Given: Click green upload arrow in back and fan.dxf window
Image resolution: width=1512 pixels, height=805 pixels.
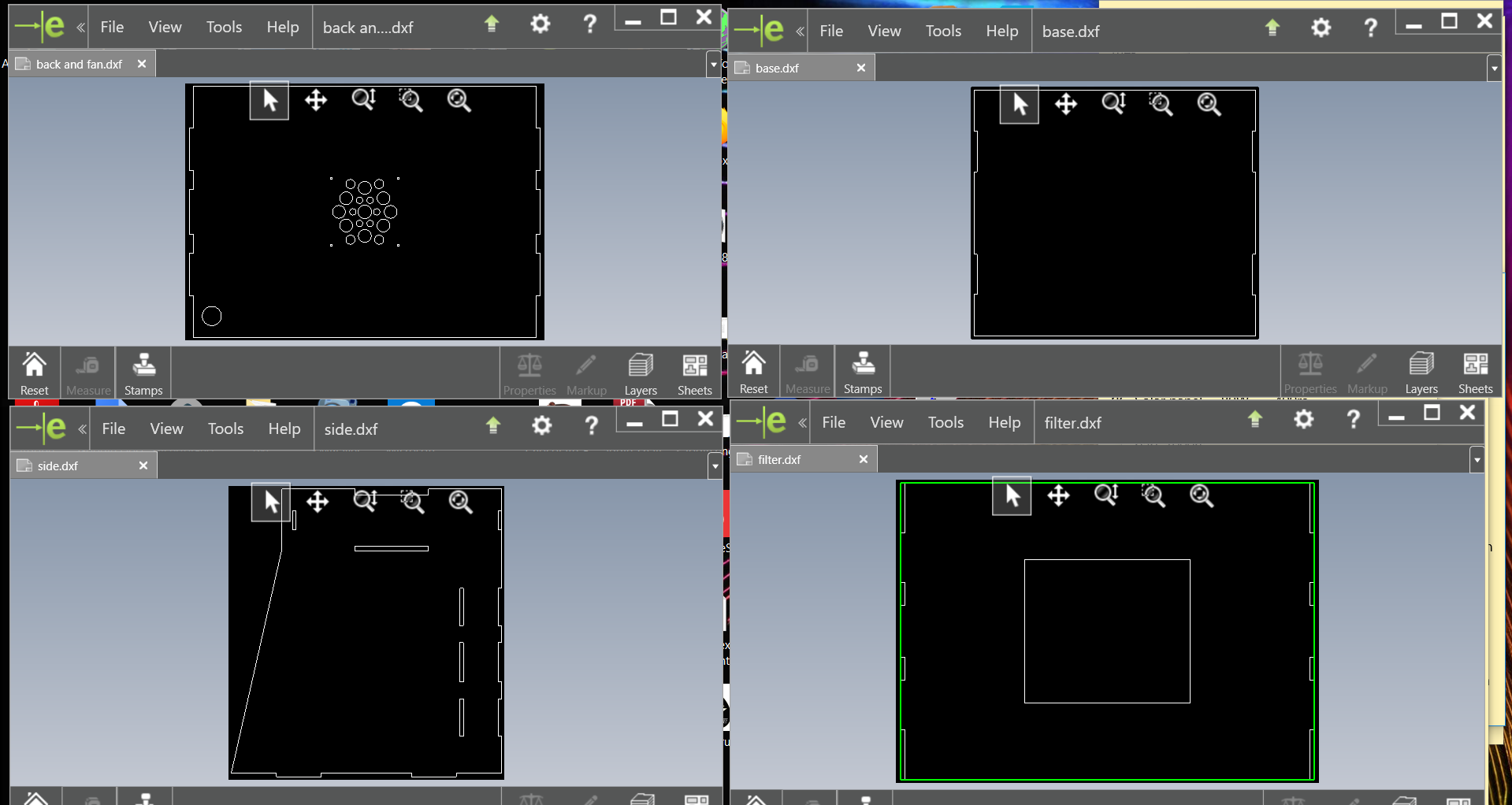Looking at the screenshot, I should 492,24.
